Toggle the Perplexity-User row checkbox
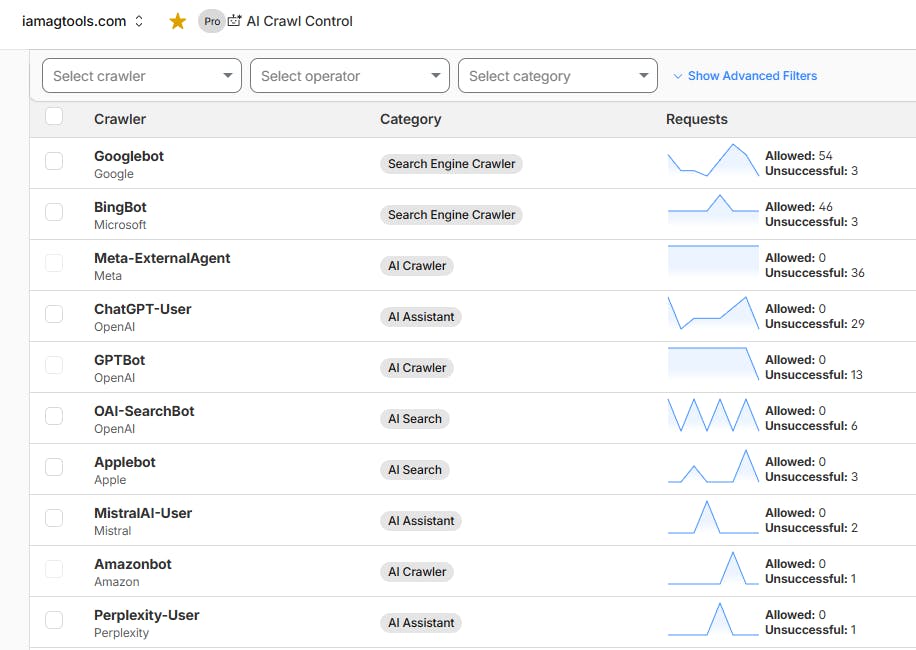 click(54, 620)
